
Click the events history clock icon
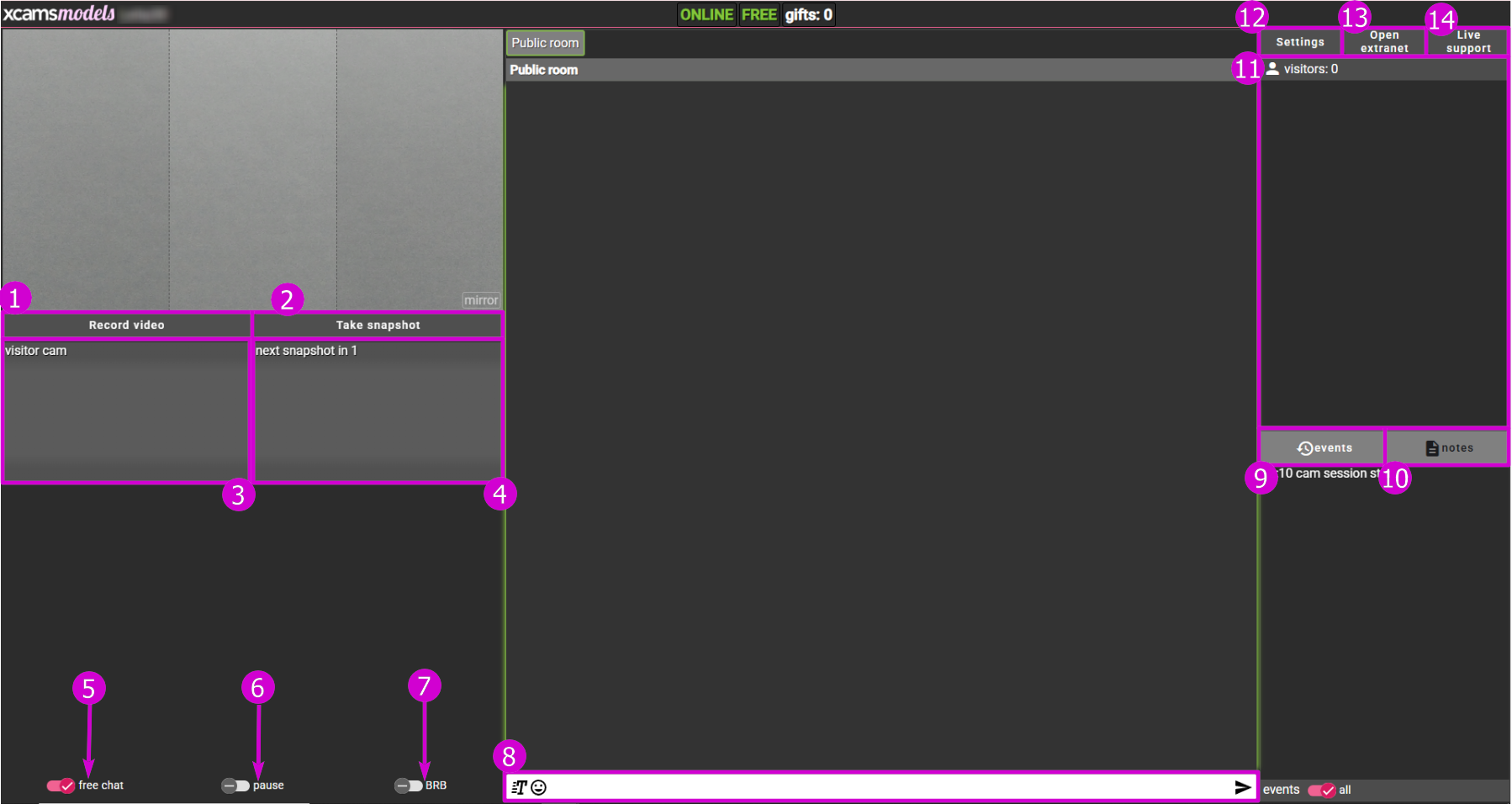pos(1304,448)
